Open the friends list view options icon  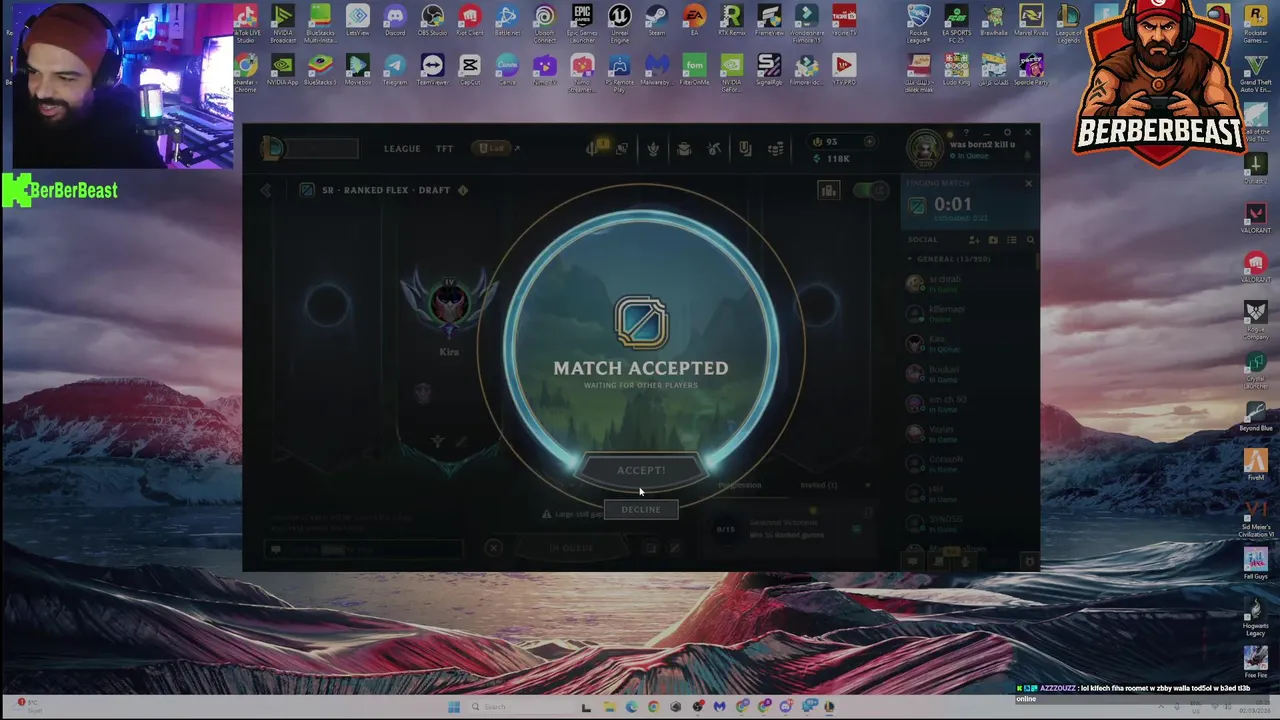(1012, 240)
